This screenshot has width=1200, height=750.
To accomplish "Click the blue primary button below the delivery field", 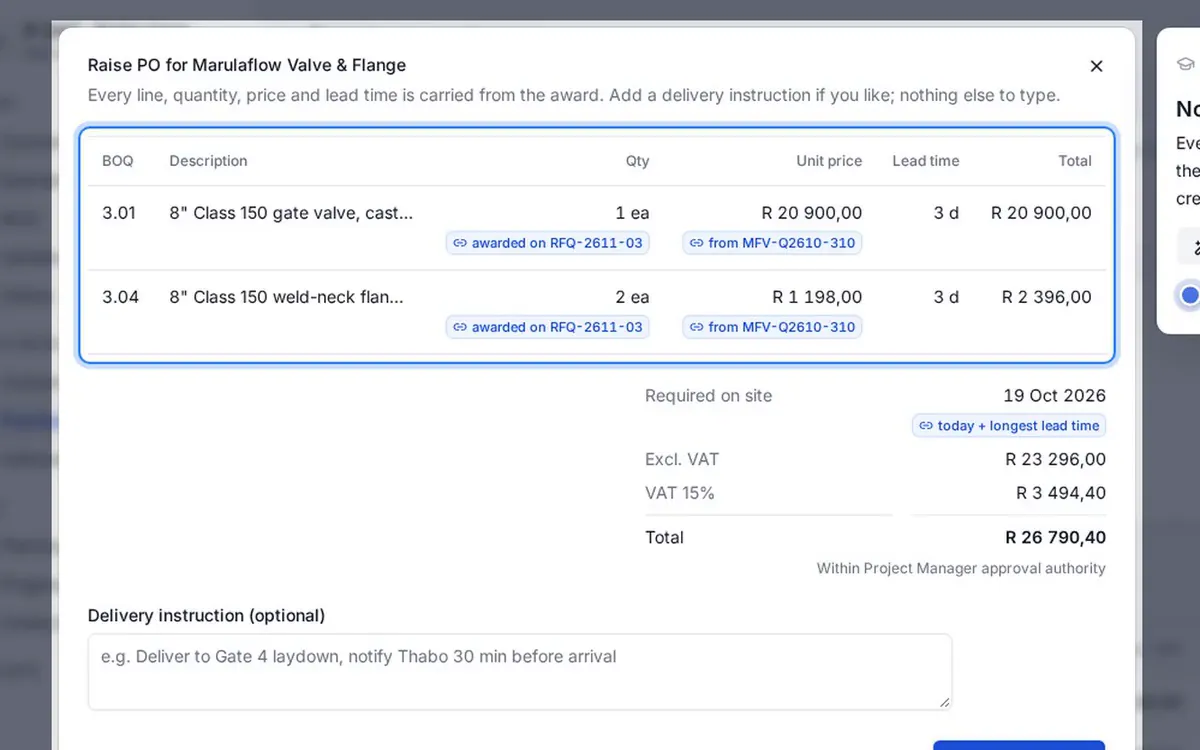I will point(1019,745).
